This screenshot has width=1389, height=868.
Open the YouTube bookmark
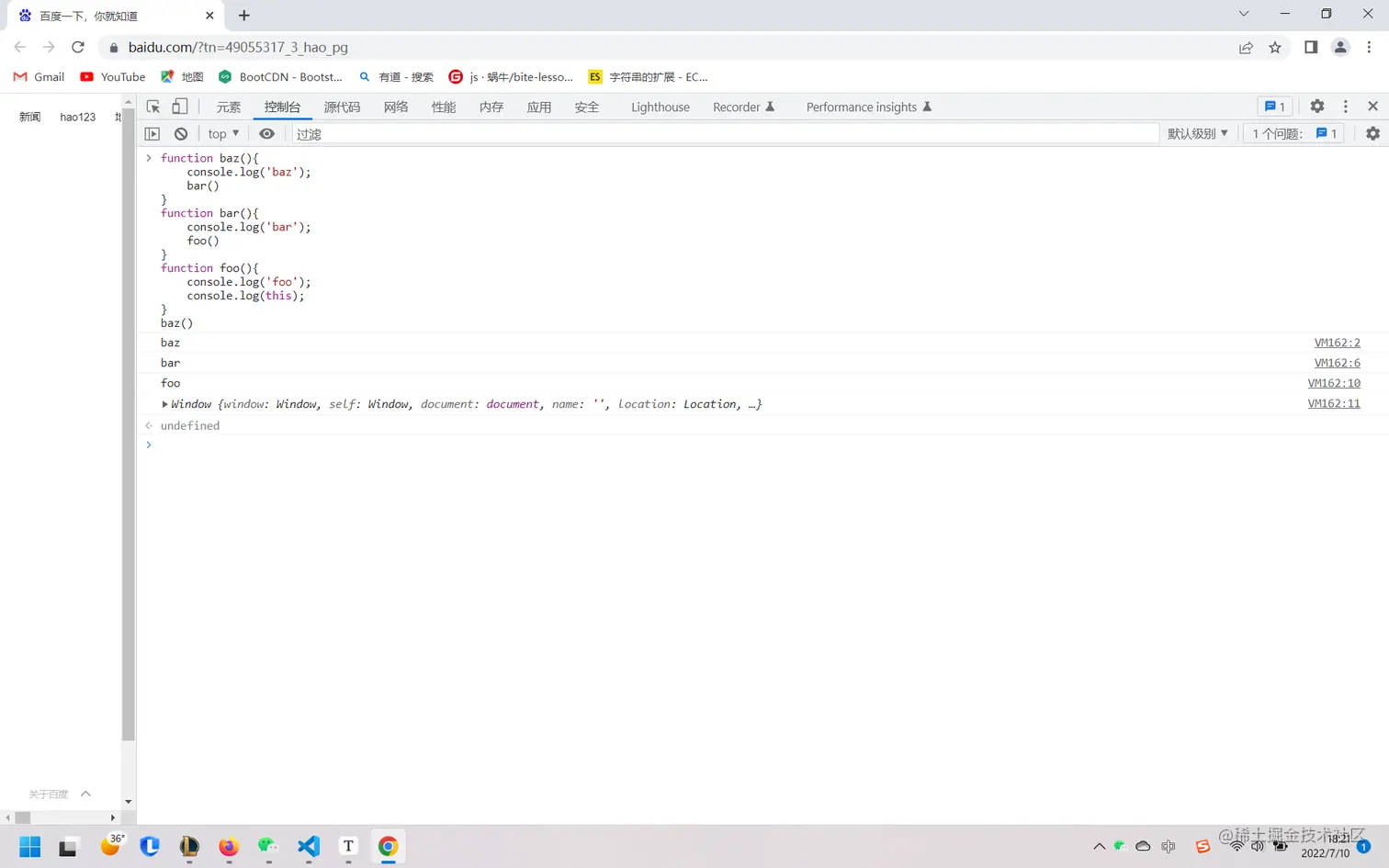(113, 77)
